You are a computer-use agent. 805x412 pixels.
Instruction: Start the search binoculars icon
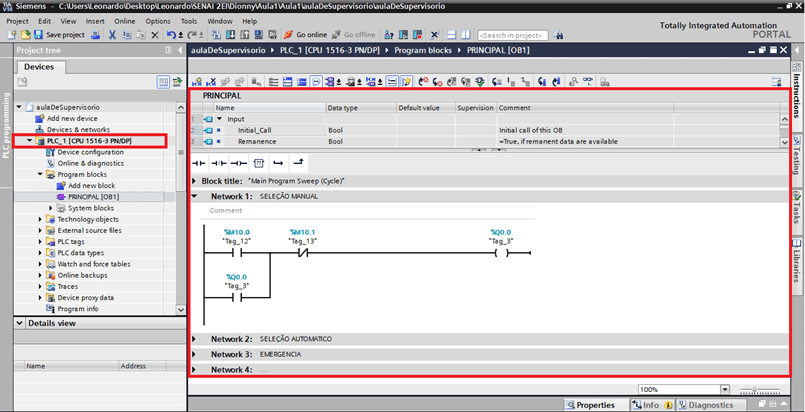(558, 35)
